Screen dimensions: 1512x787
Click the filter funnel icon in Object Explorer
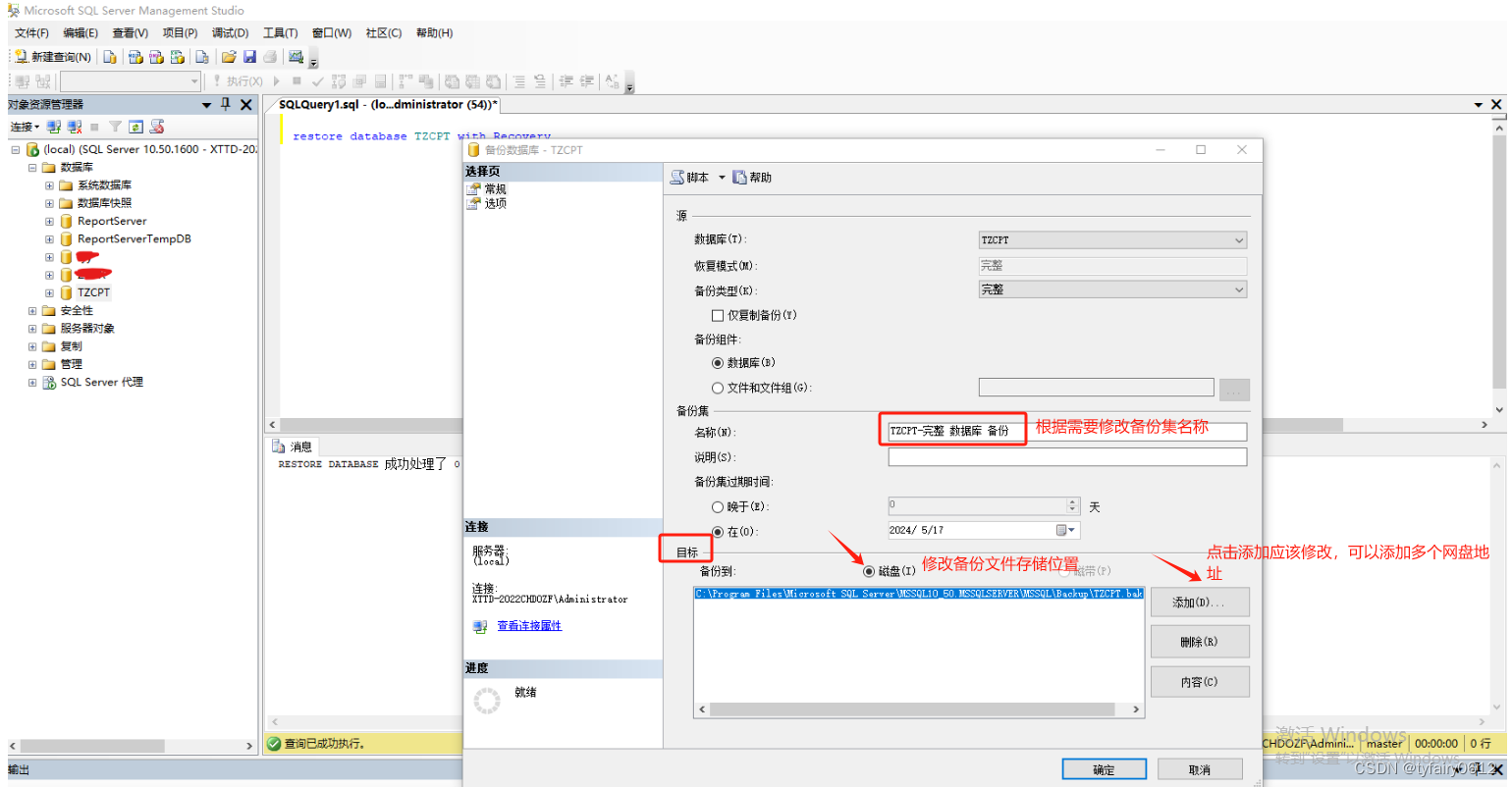click(116, 127)
